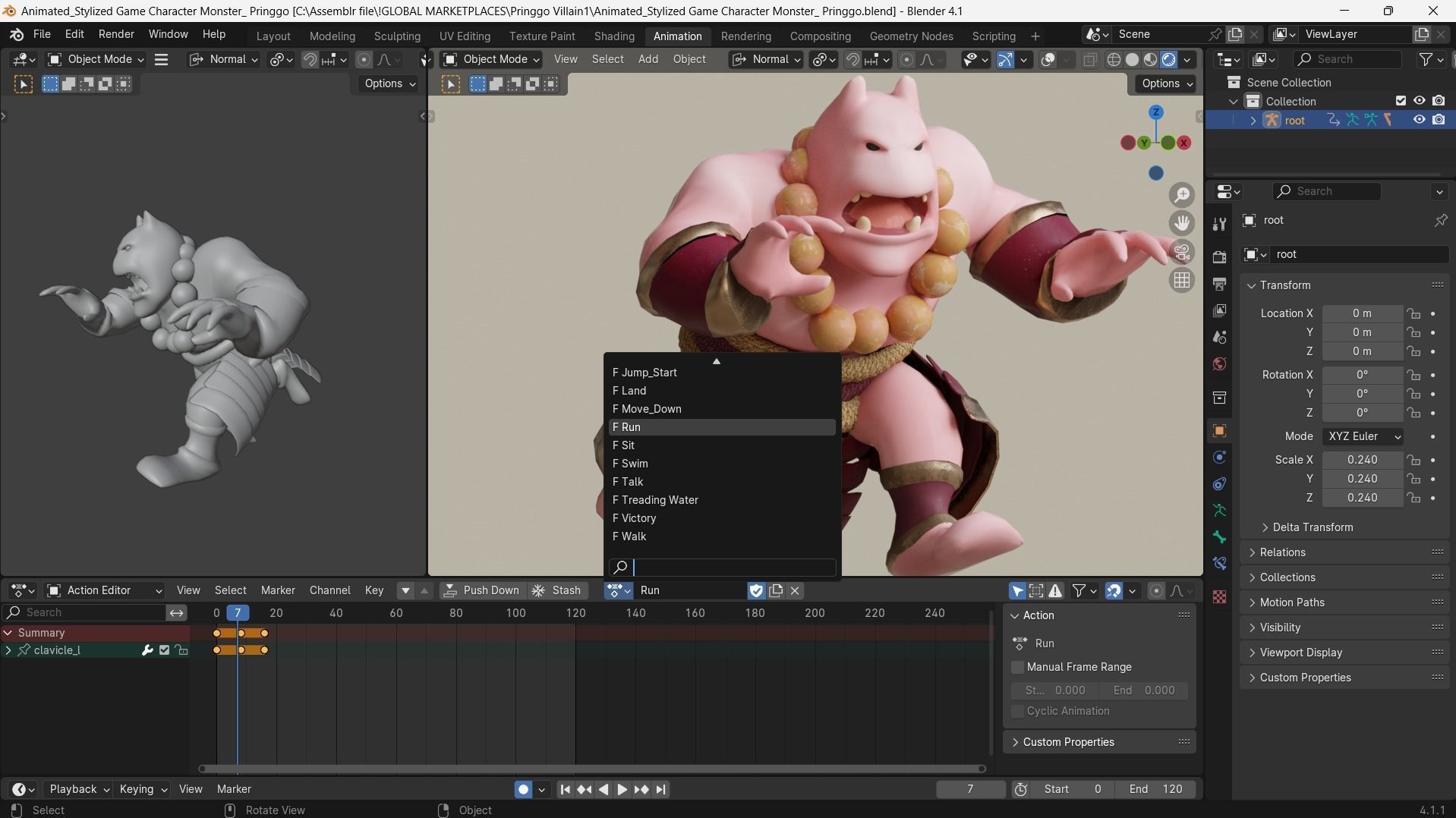The image size is (1456, 818).
Task: Enable fake user for Run action
Action: [x=756, y=590]
